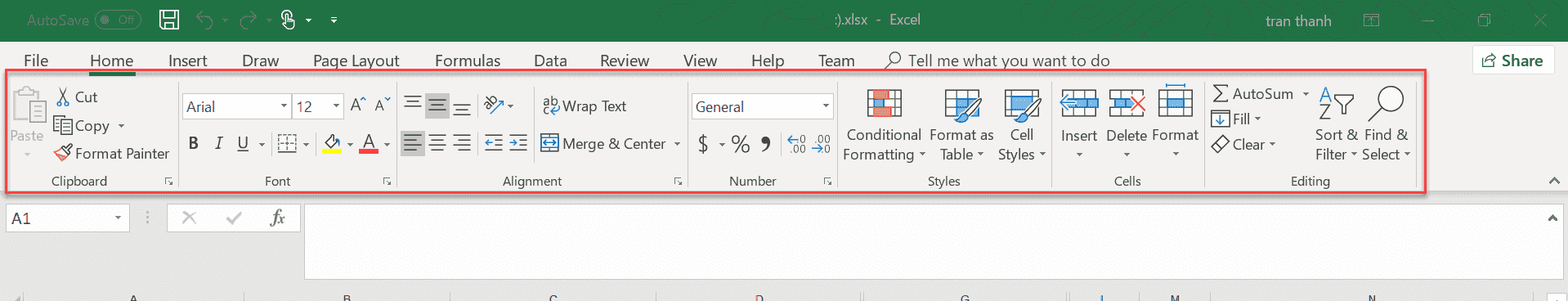This screenshot has width=1568, height=301.
Task: Toggle Center horizontal alignment
Action: point(437,144)
